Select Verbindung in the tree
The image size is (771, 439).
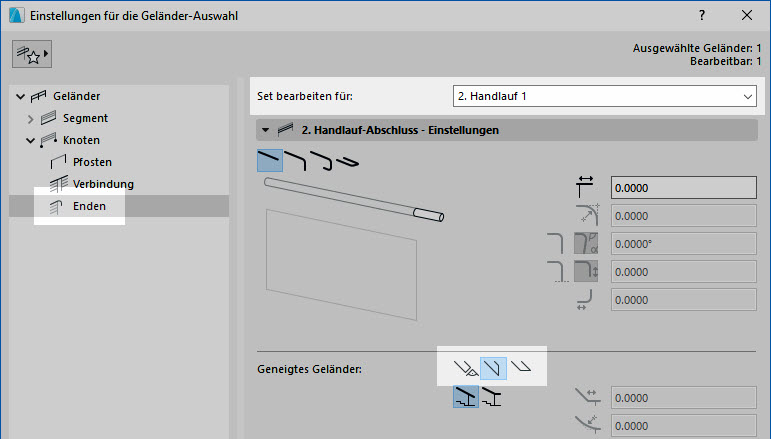[x=103, y=184]
